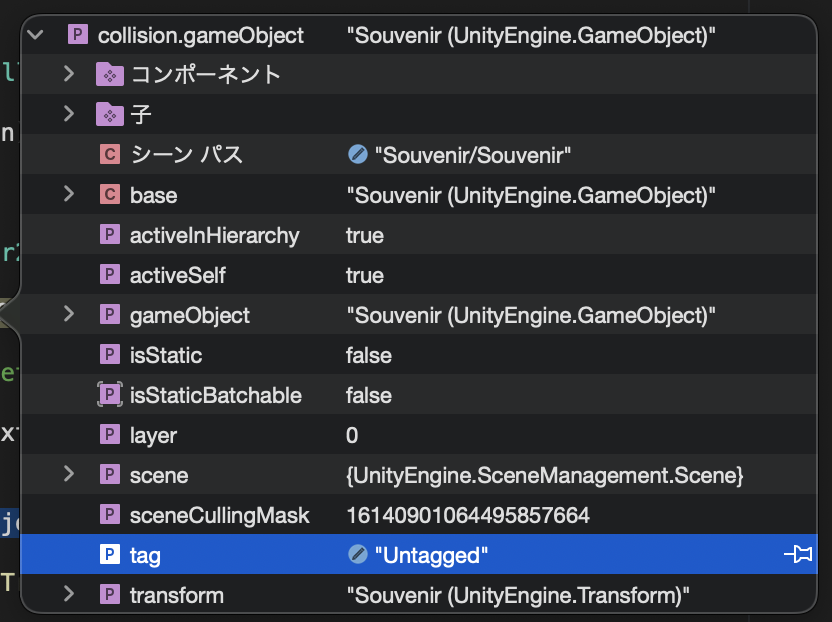Collapse the collision.gameObject root node

click(36, 35)
